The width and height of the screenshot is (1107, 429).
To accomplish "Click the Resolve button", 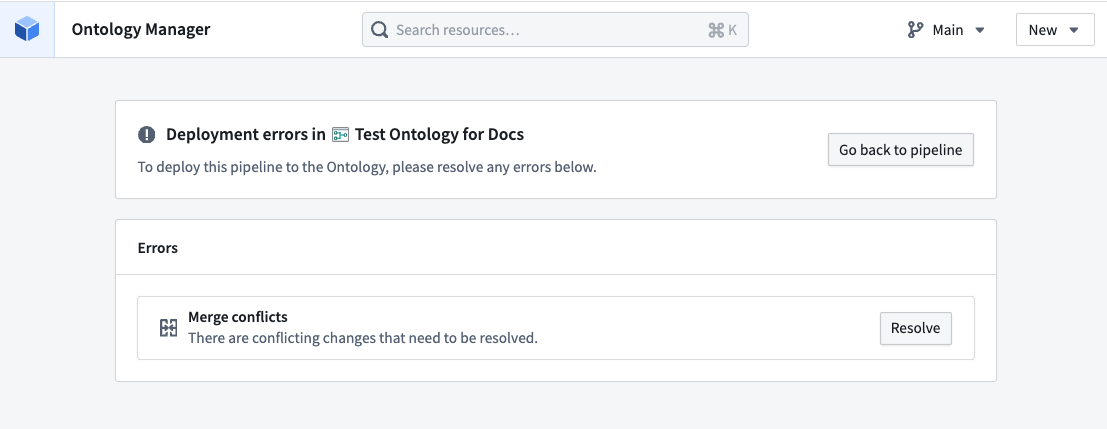I will 915,328.
